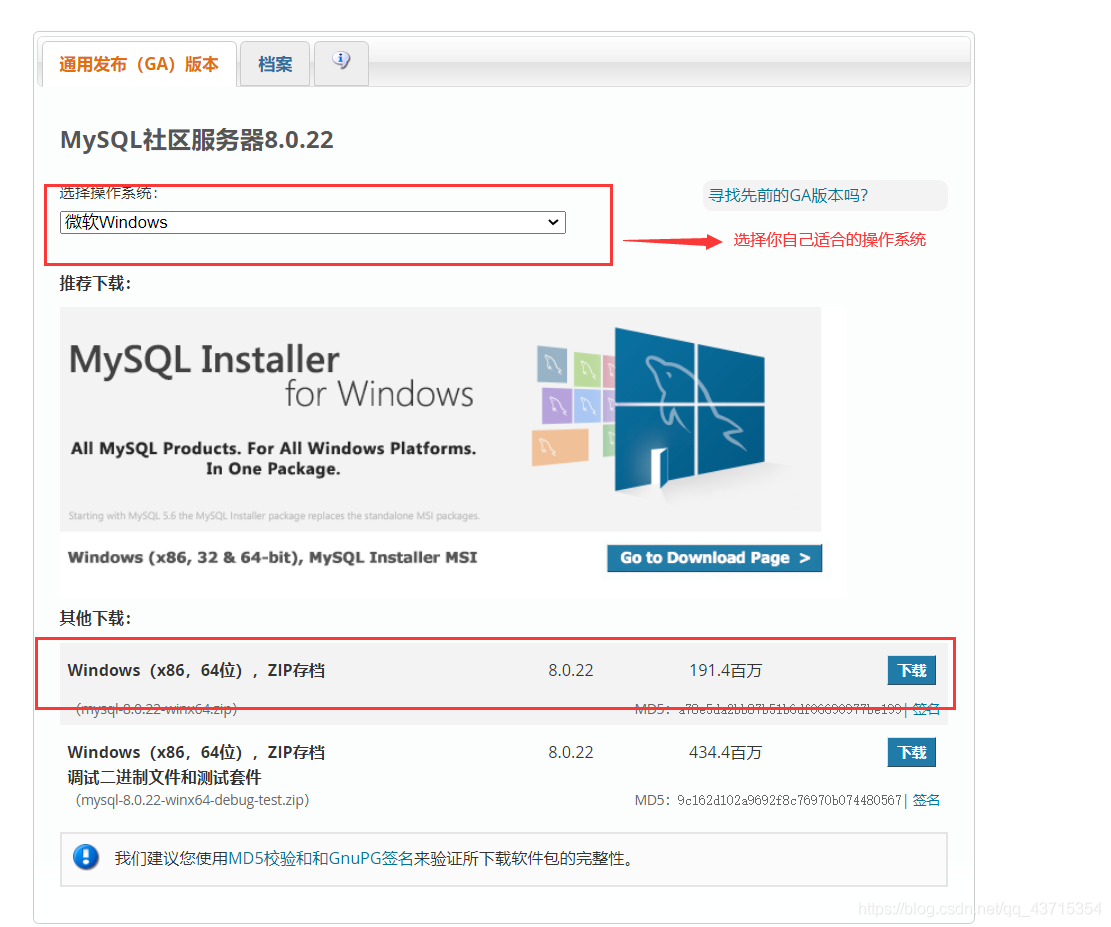Click 下载 for the 434.4百万 debug ZIP
This screenshot has width=1111, height=927.
pos(911,752)
